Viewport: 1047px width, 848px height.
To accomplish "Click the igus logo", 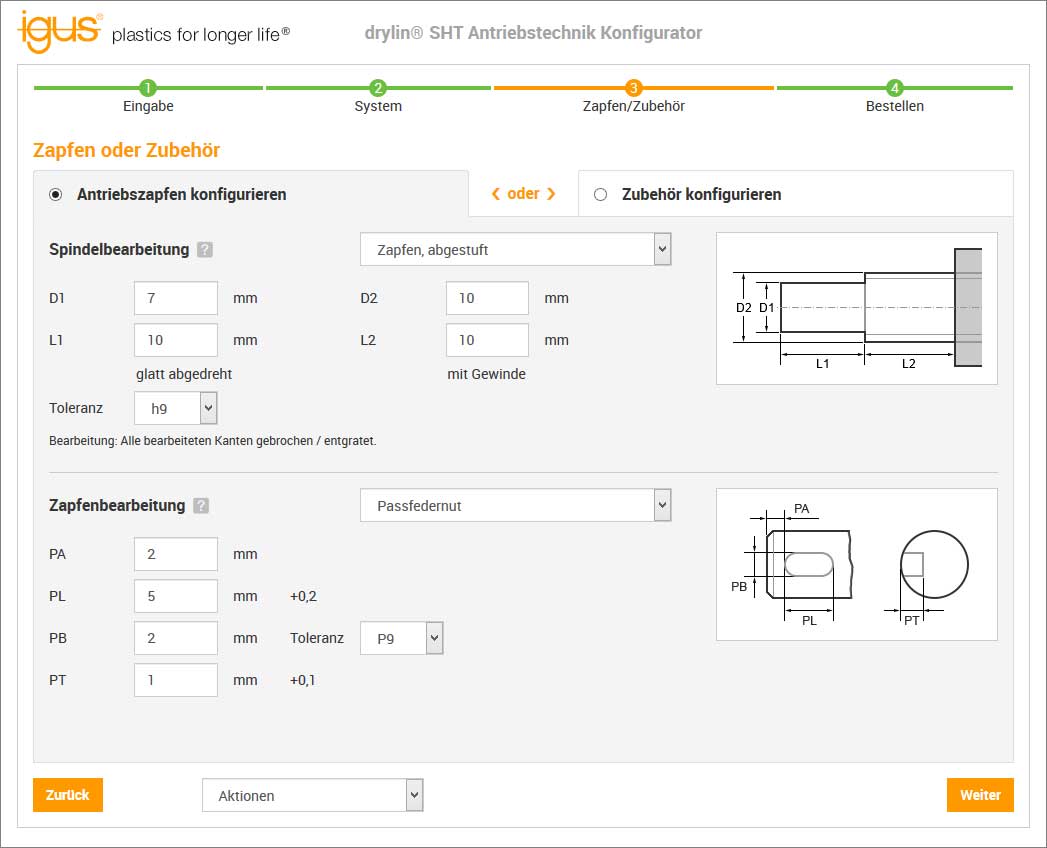I will [x=60, y=30].
